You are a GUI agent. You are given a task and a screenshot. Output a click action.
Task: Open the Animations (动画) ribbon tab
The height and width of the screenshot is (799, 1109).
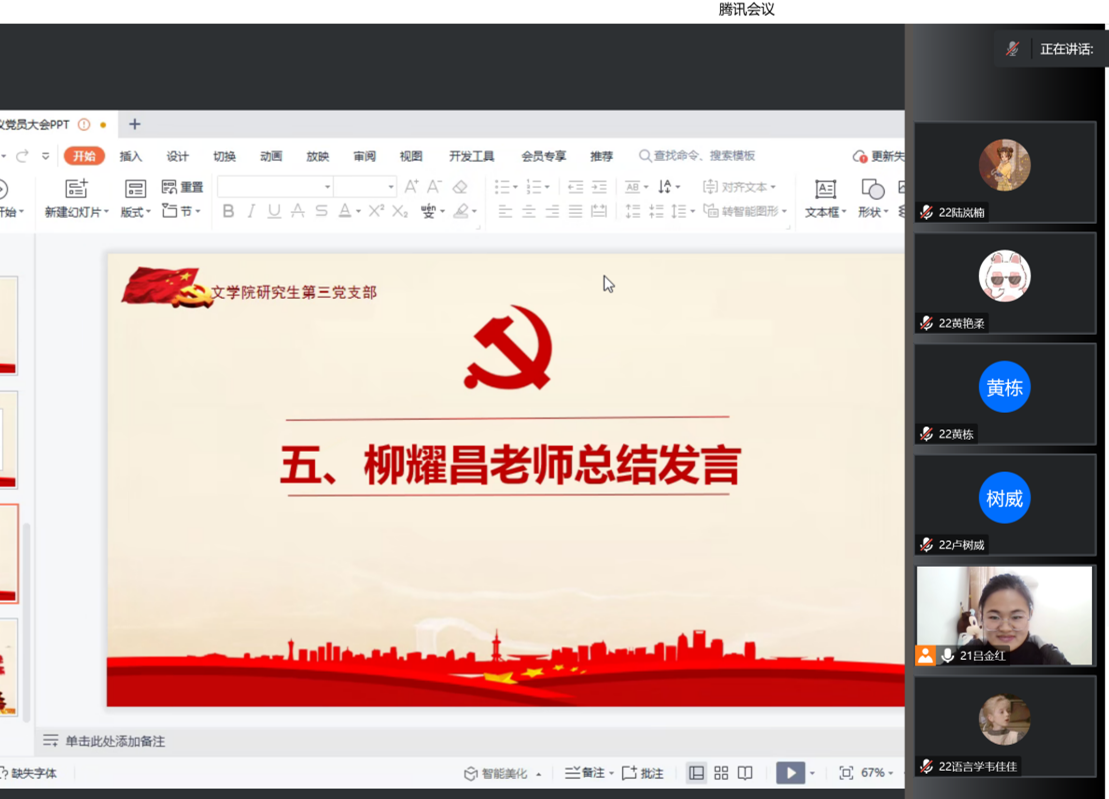(x=271, y=156)
